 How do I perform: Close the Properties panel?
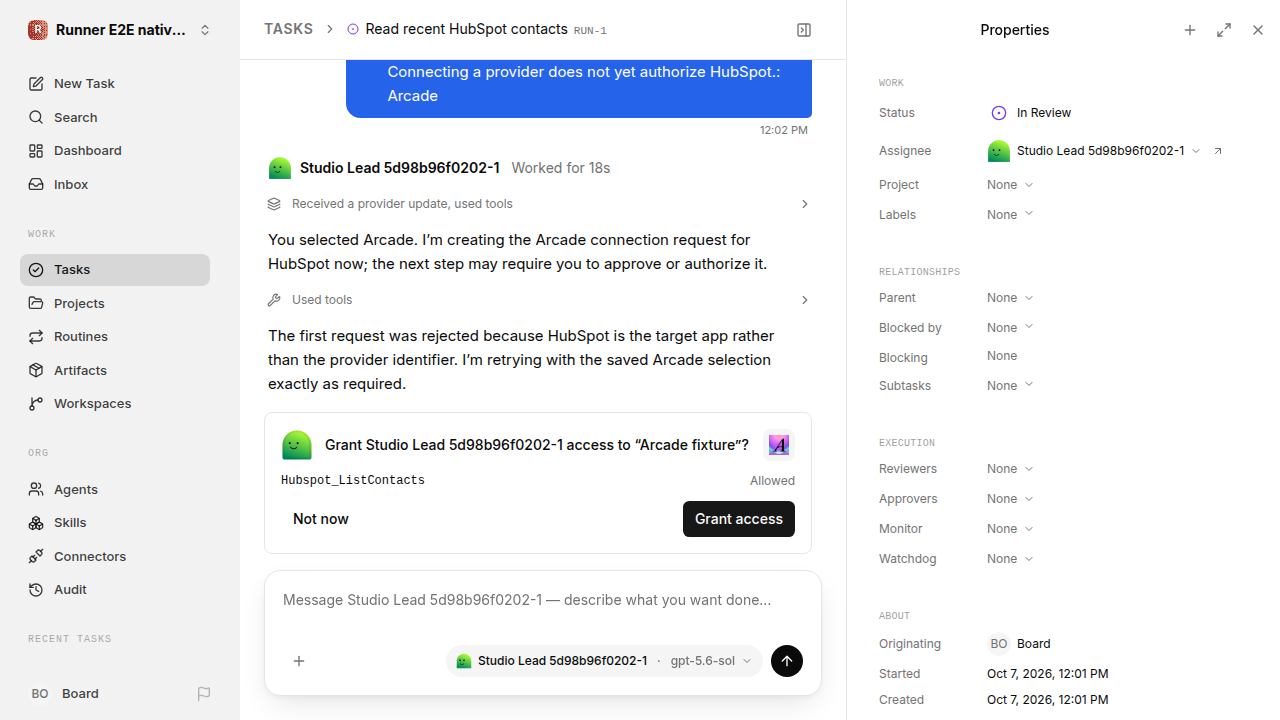coord(1258,30)
